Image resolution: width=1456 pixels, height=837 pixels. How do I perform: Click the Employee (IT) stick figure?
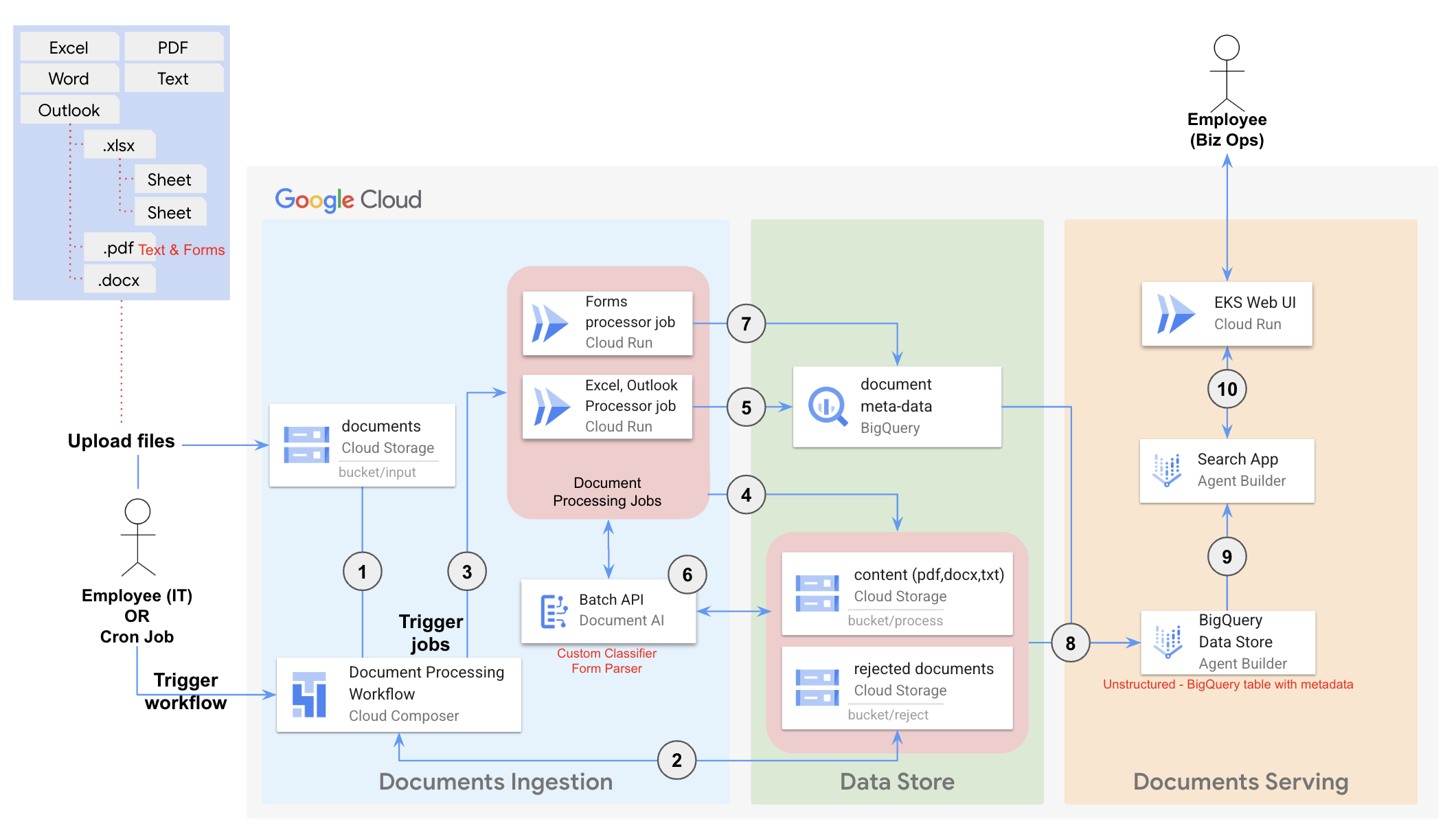137,537
